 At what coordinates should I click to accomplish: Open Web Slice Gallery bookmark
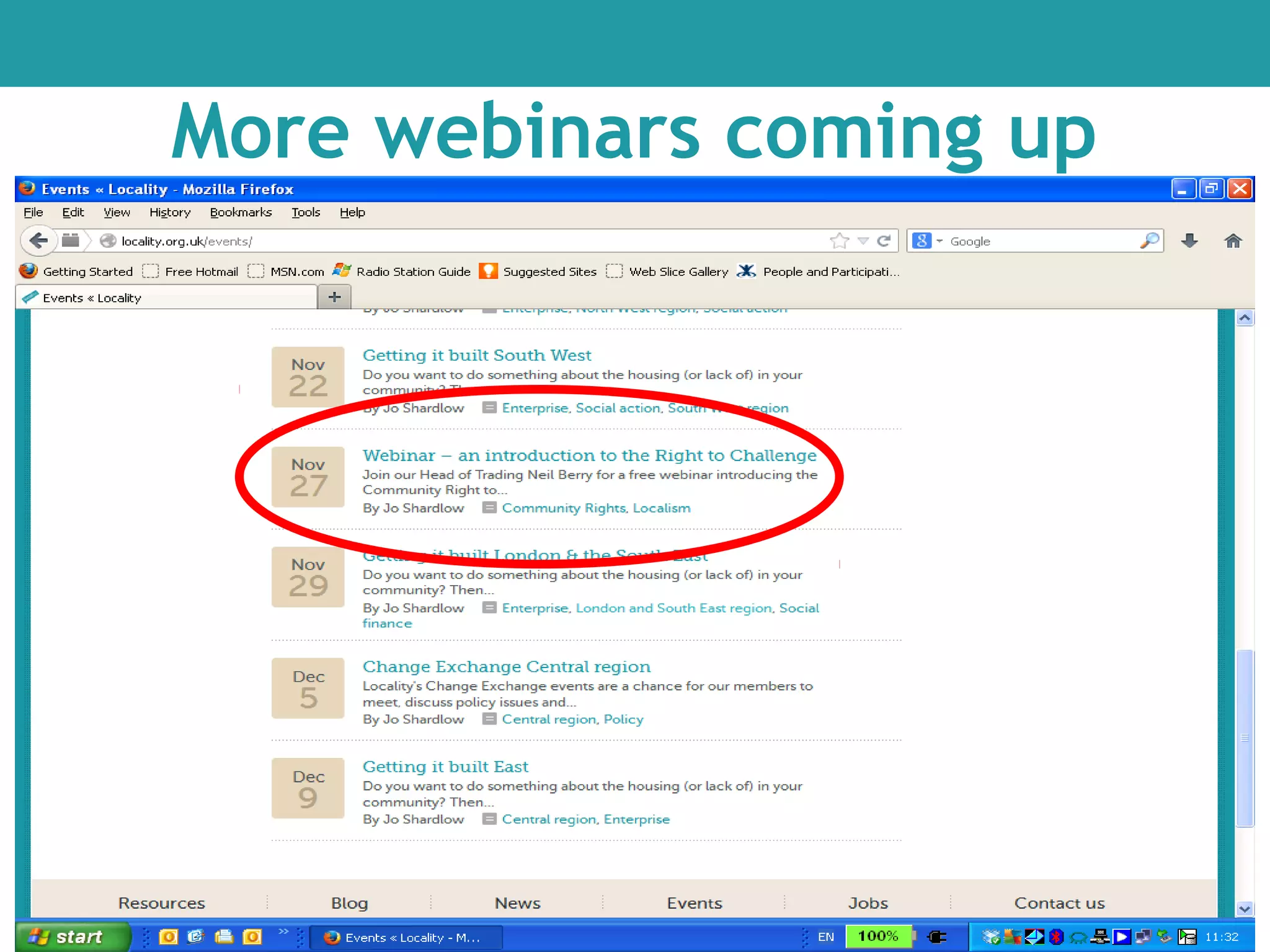point(667,271)
